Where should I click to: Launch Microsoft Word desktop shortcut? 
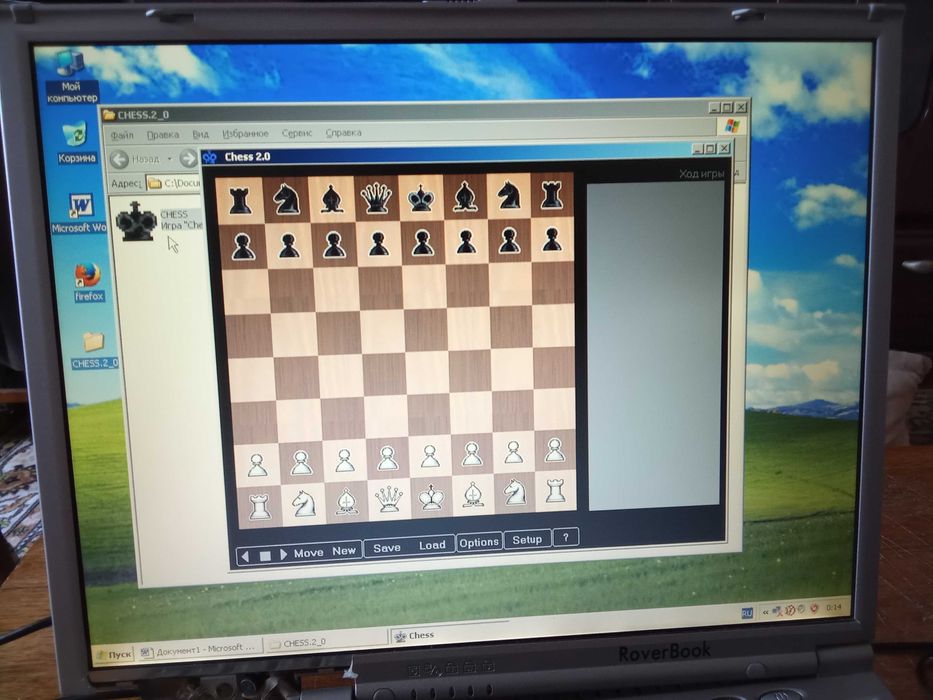pos(79,214)
